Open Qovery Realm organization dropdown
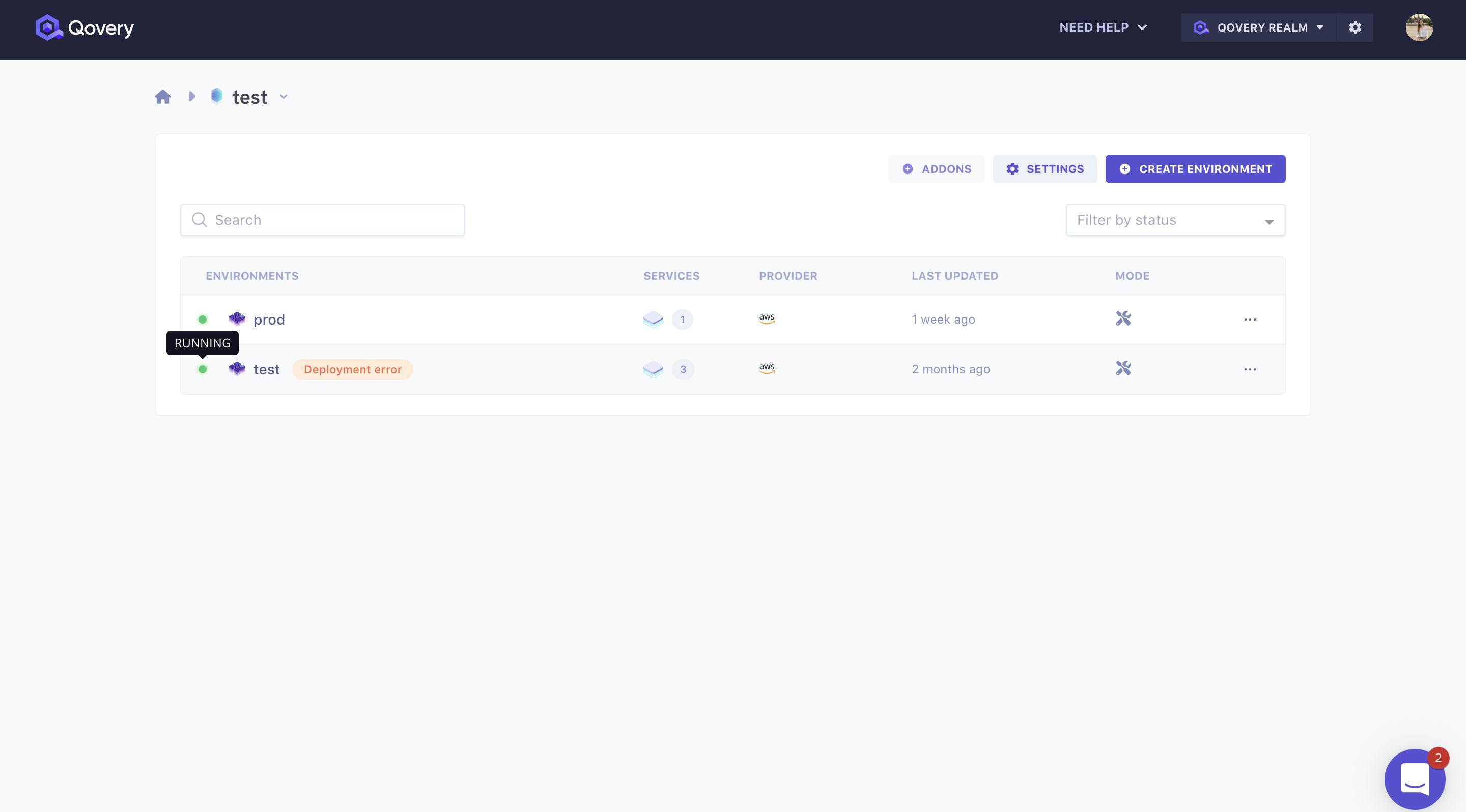 click(x=1258, y=27)
